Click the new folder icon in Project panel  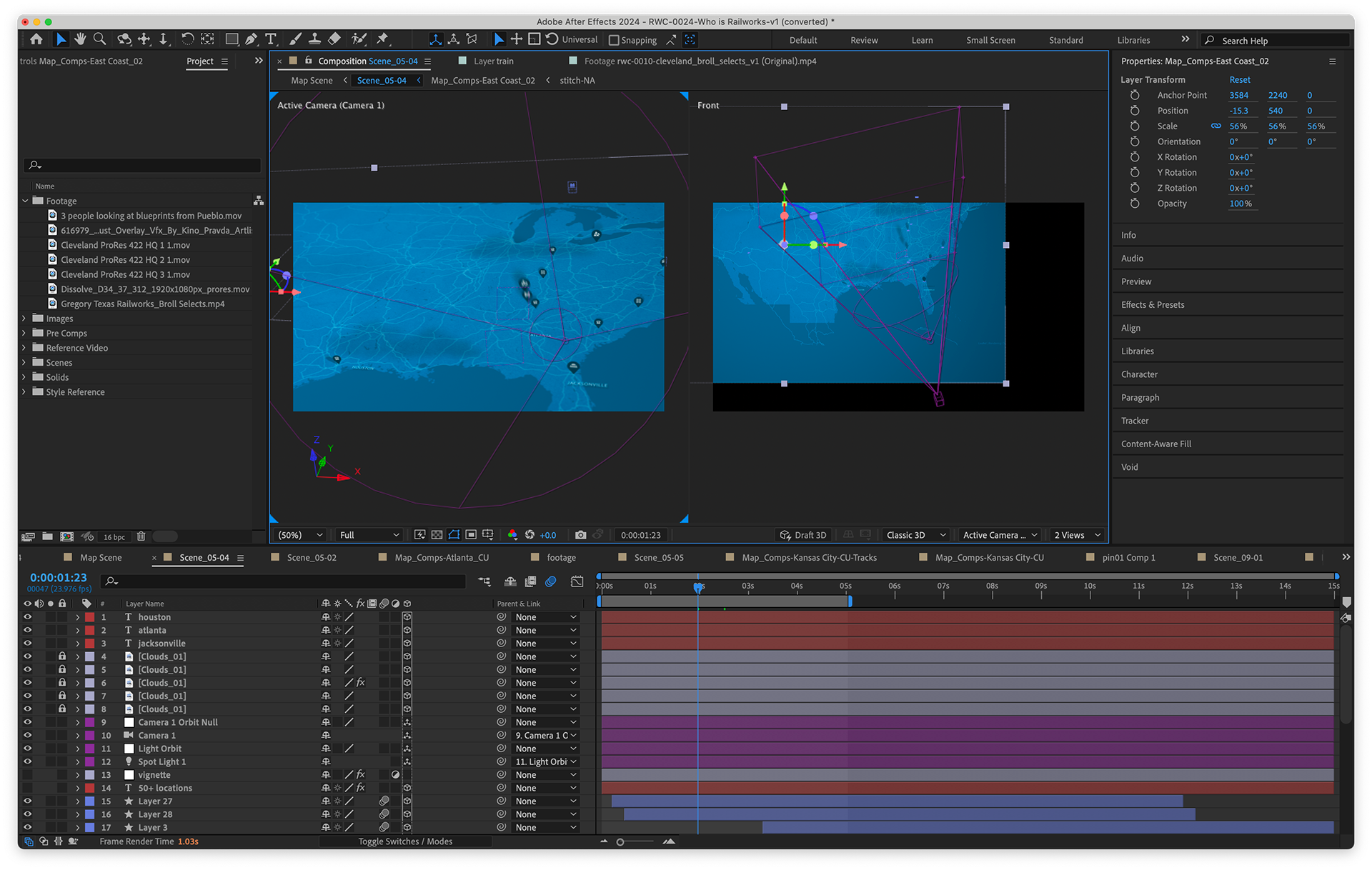[x=47, y=536]
